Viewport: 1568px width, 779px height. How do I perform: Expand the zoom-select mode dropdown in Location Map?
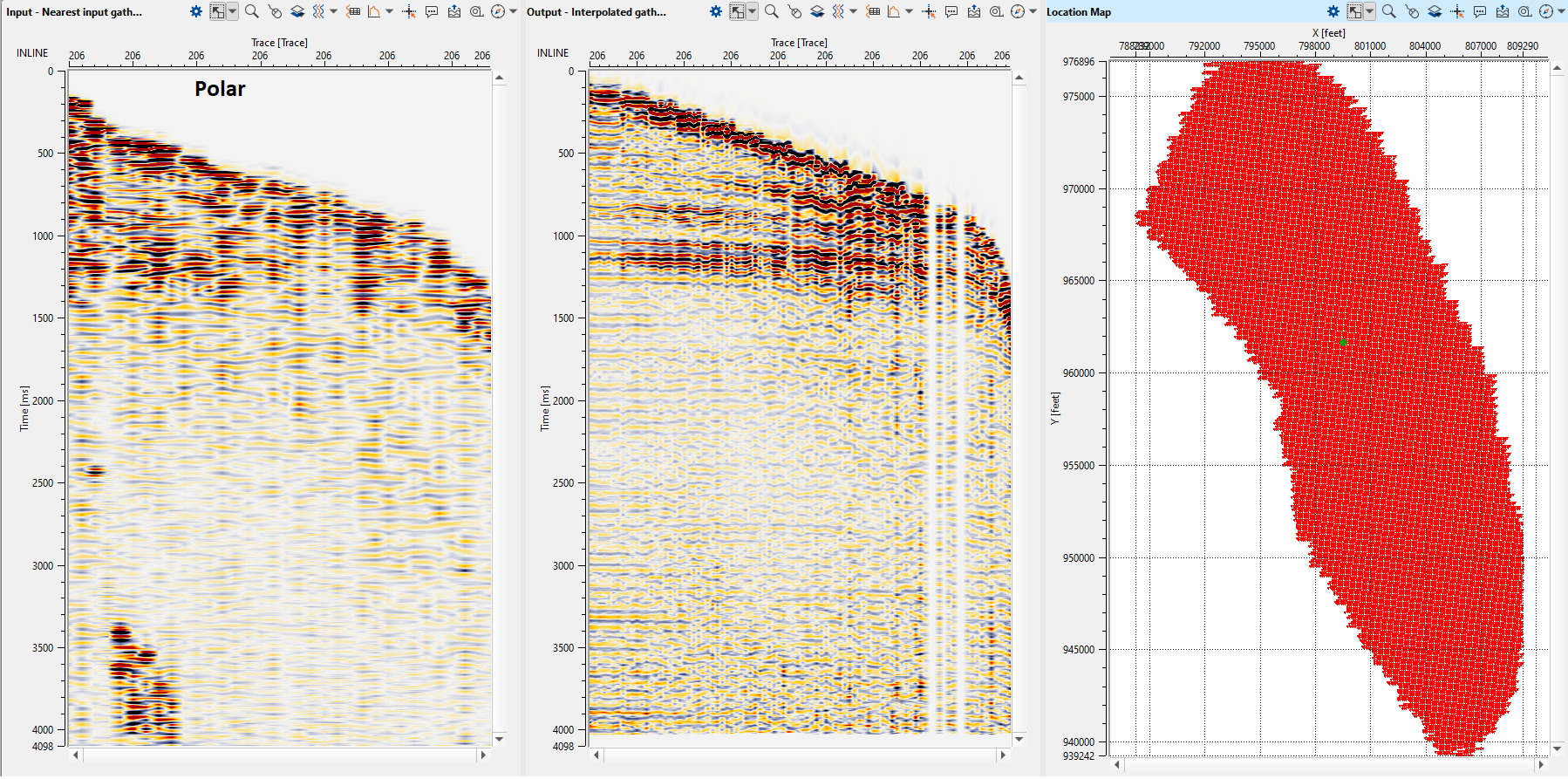[1370, 11]
